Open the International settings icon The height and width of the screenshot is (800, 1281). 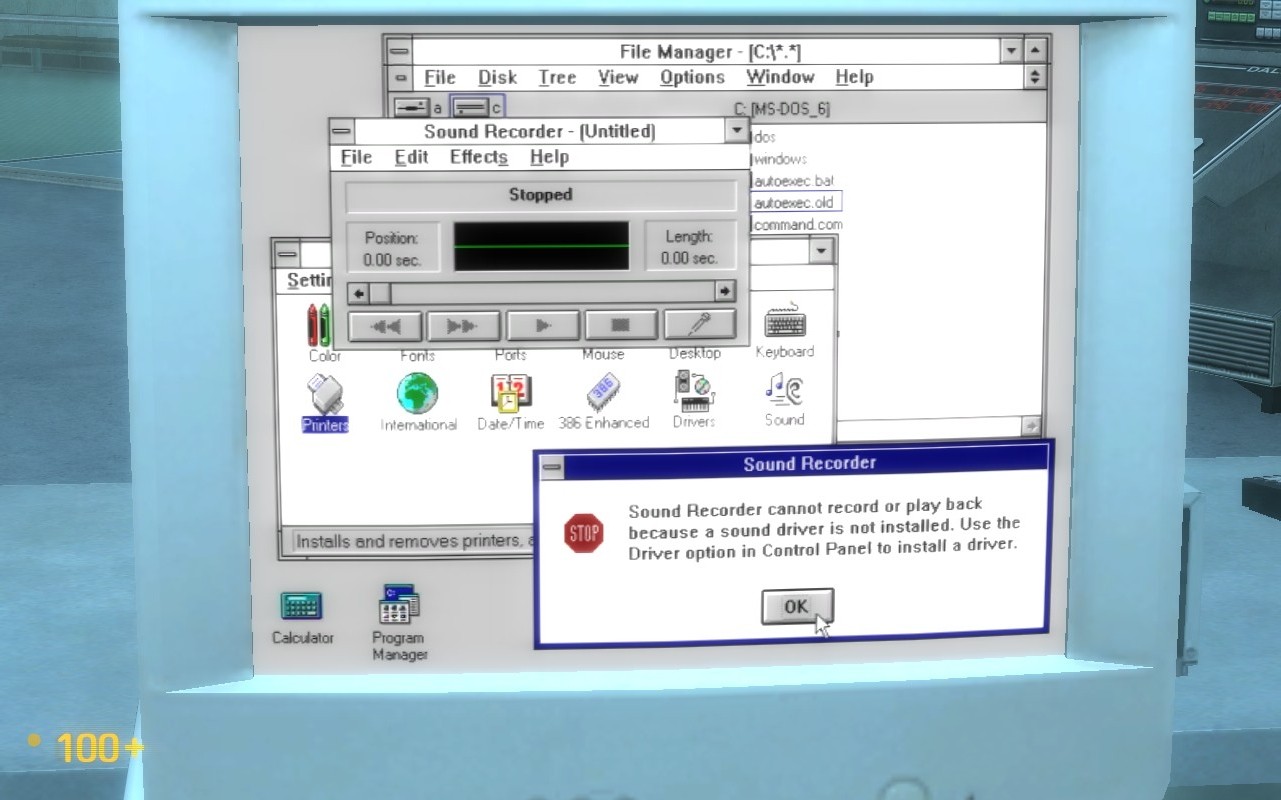[x=417, y=394]
